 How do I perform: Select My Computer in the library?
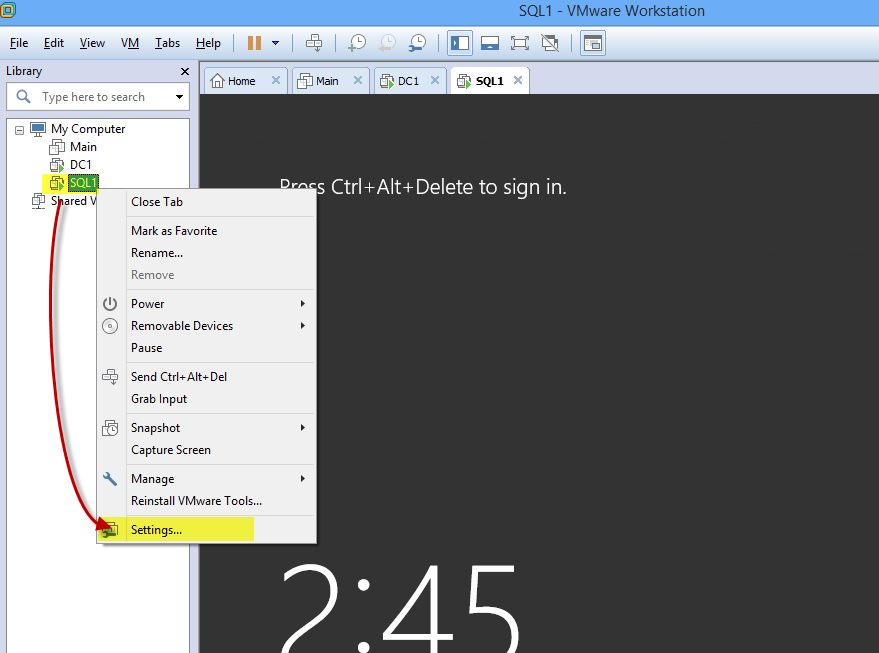[x=88, y=129]
